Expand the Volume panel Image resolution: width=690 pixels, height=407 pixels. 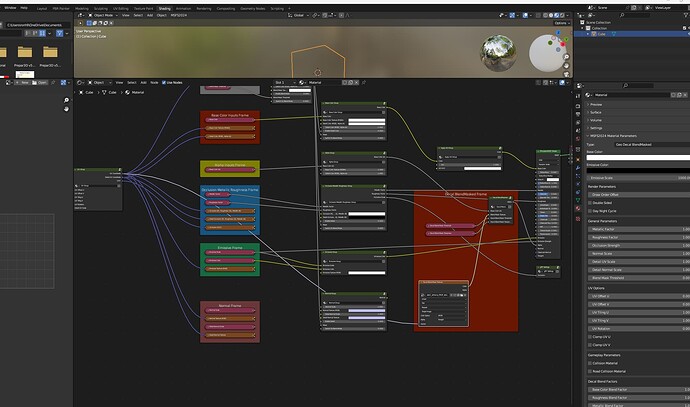[x=595, y=120]
